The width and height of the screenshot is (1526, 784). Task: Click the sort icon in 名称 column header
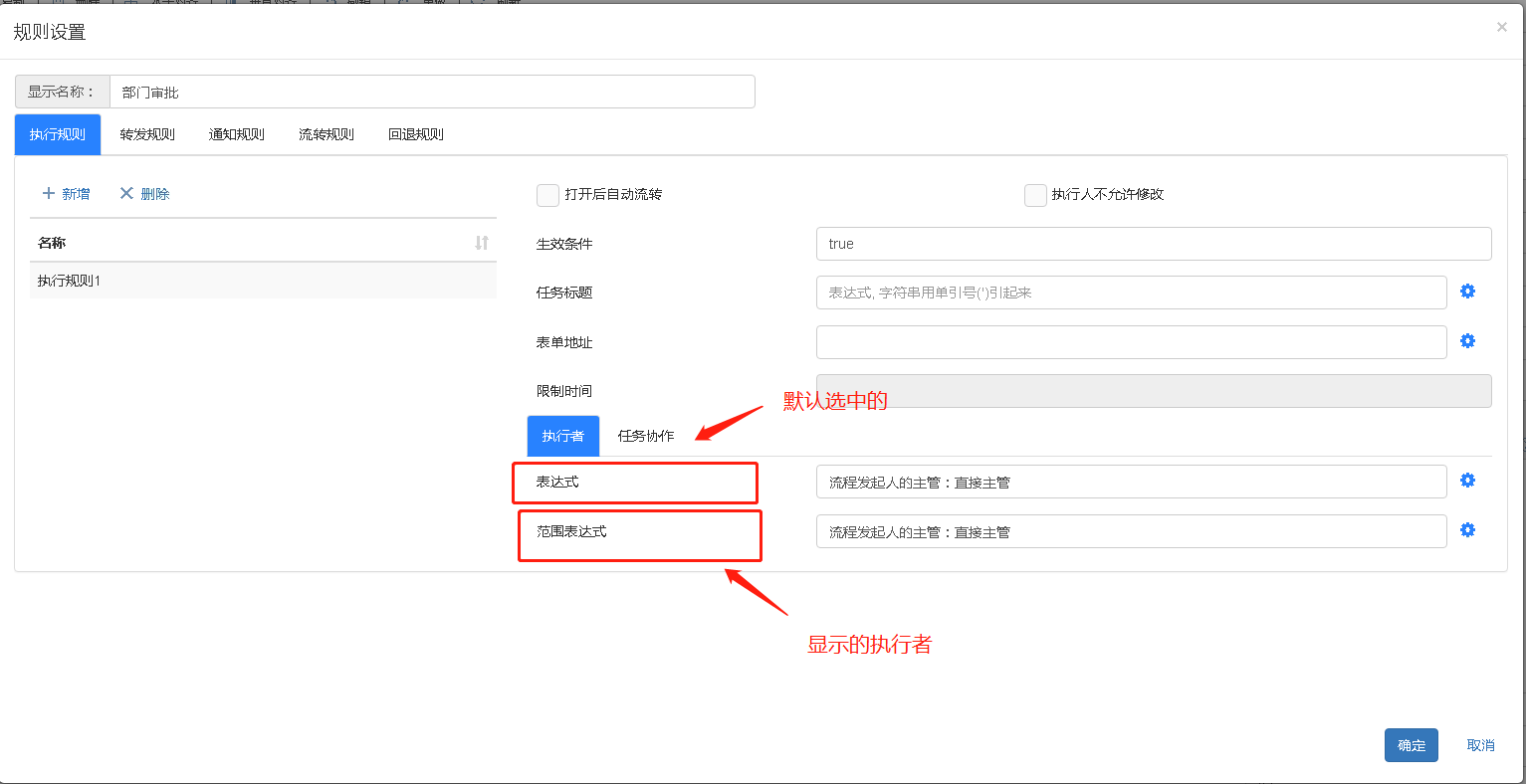482,243
